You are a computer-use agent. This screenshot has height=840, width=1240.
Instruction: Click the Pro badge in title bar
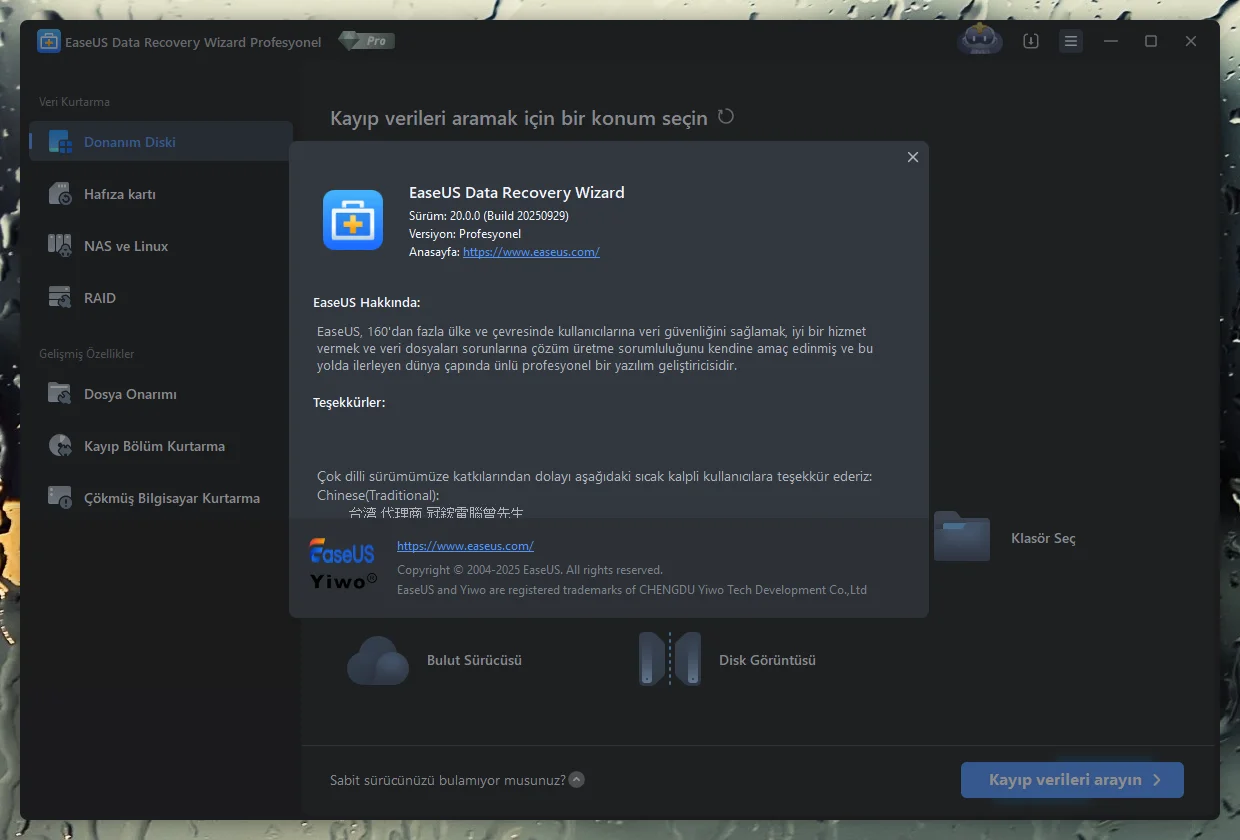click(367, 41)
